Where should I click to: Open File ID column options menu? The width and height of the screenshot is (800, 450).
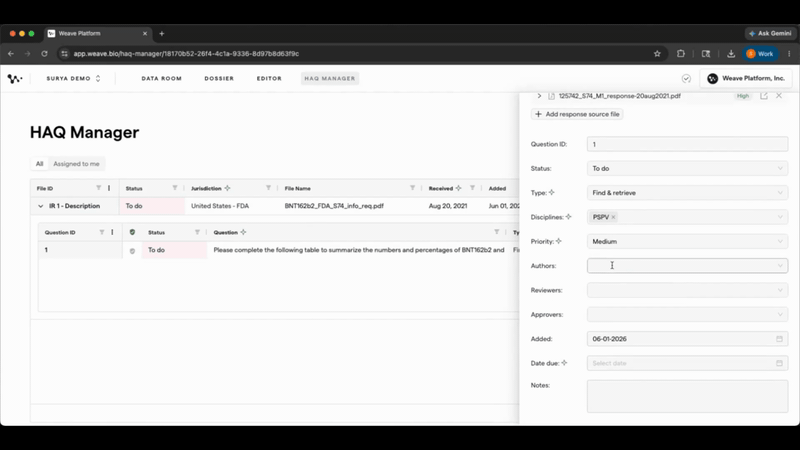109,188
